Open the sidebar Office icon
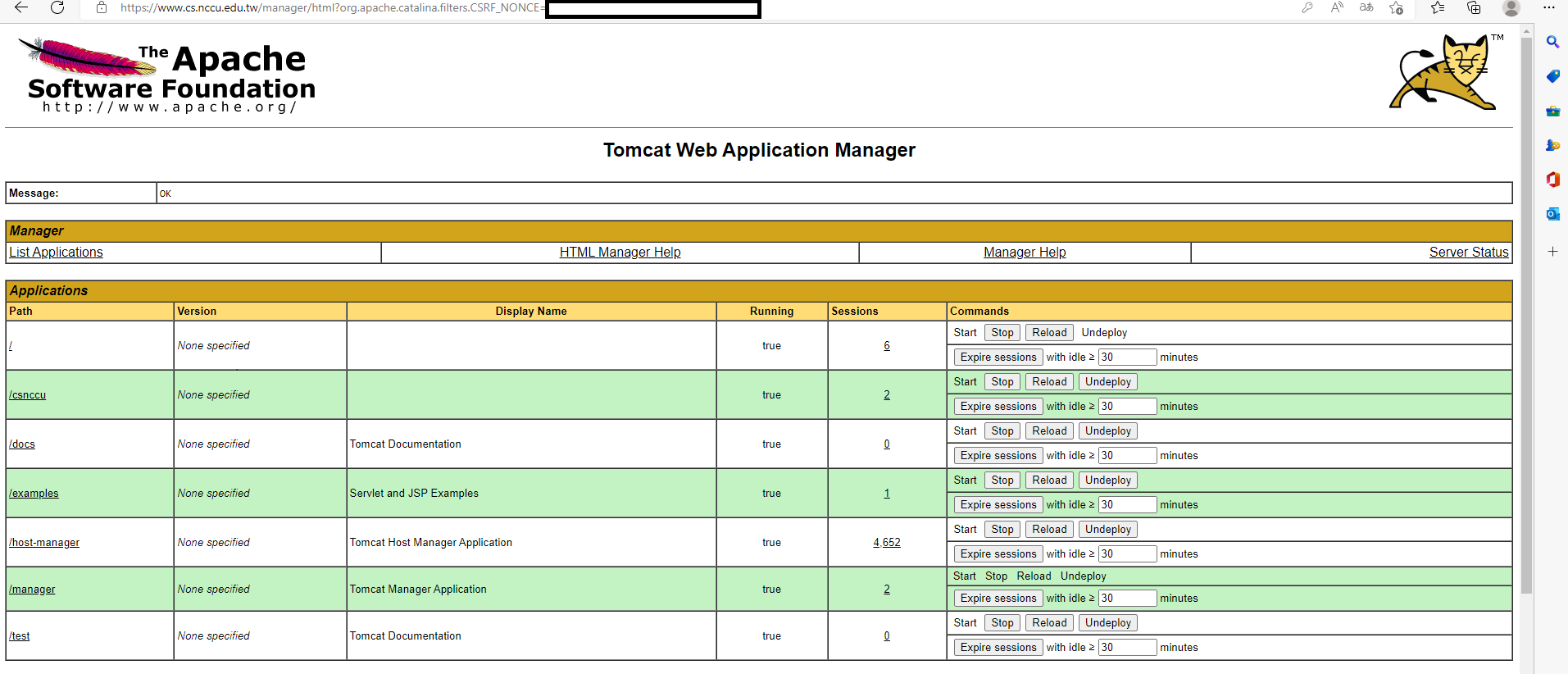 [1552, 180]
